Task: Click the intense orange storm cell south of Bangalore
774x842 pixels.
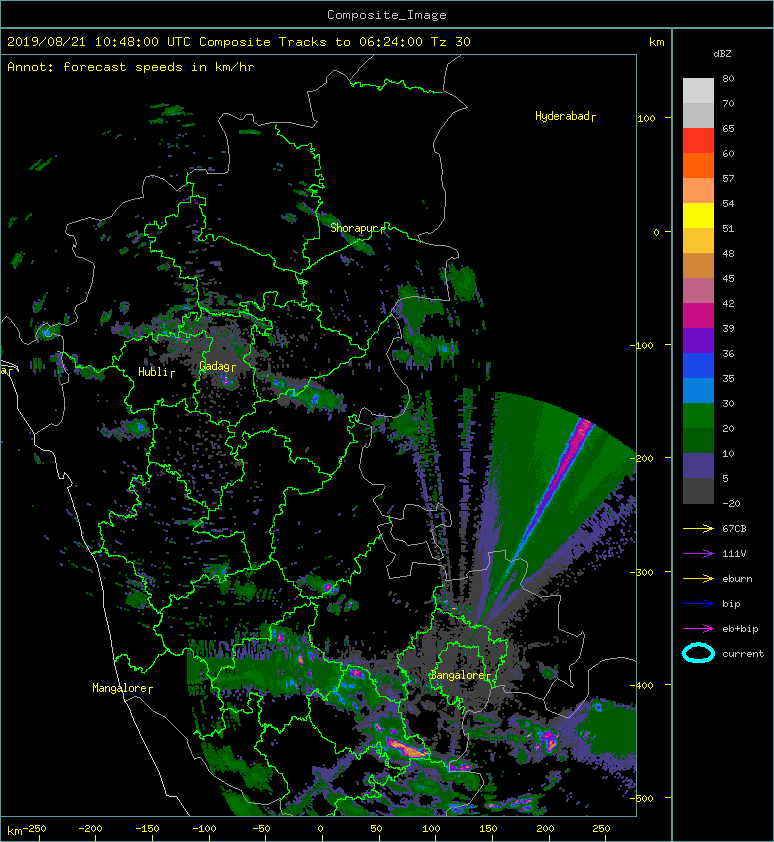Action: click(407, 748)
